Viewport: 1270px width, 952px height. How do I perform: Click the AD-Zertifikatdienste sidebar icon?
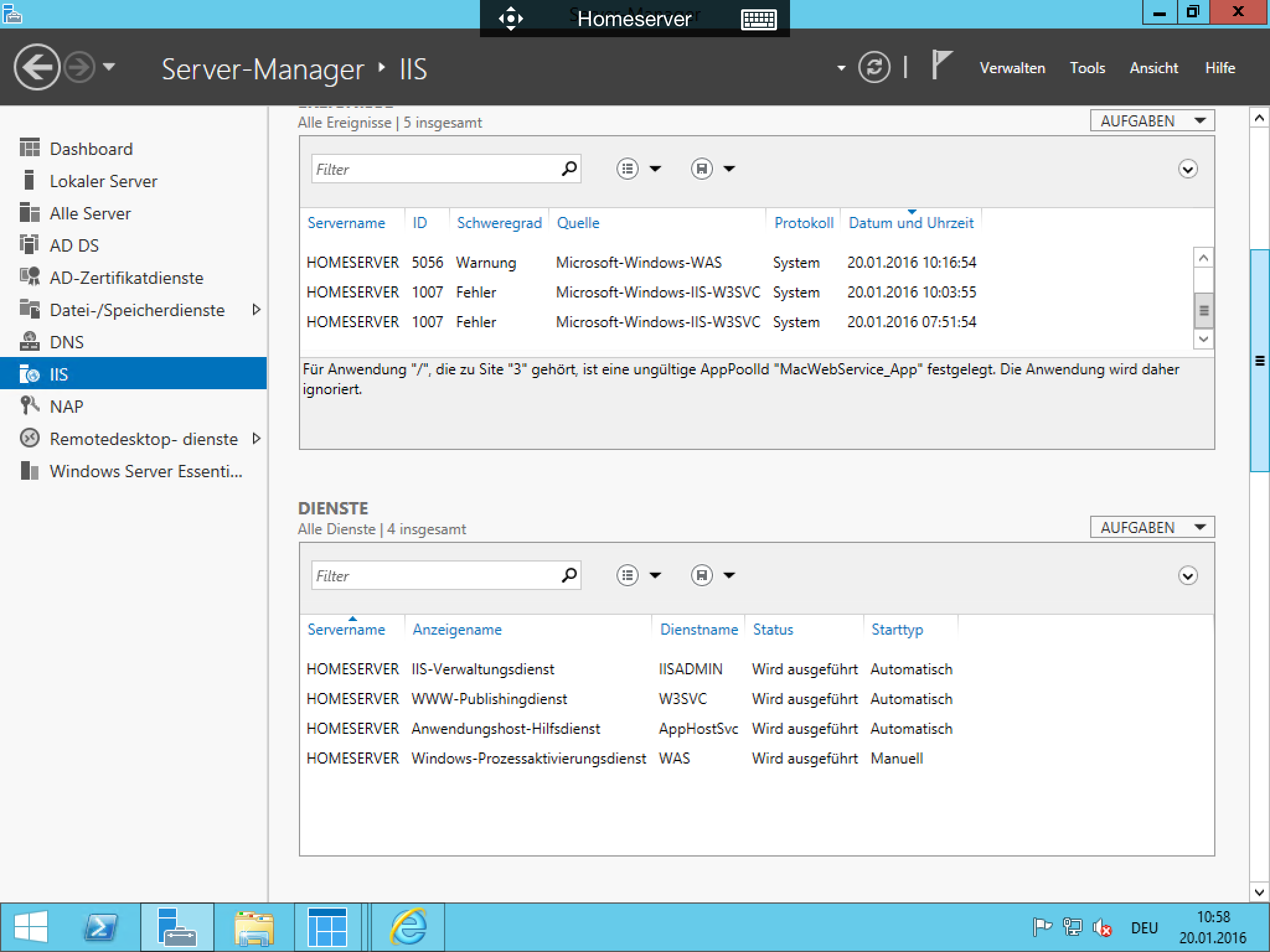click(x=29, y=276)
